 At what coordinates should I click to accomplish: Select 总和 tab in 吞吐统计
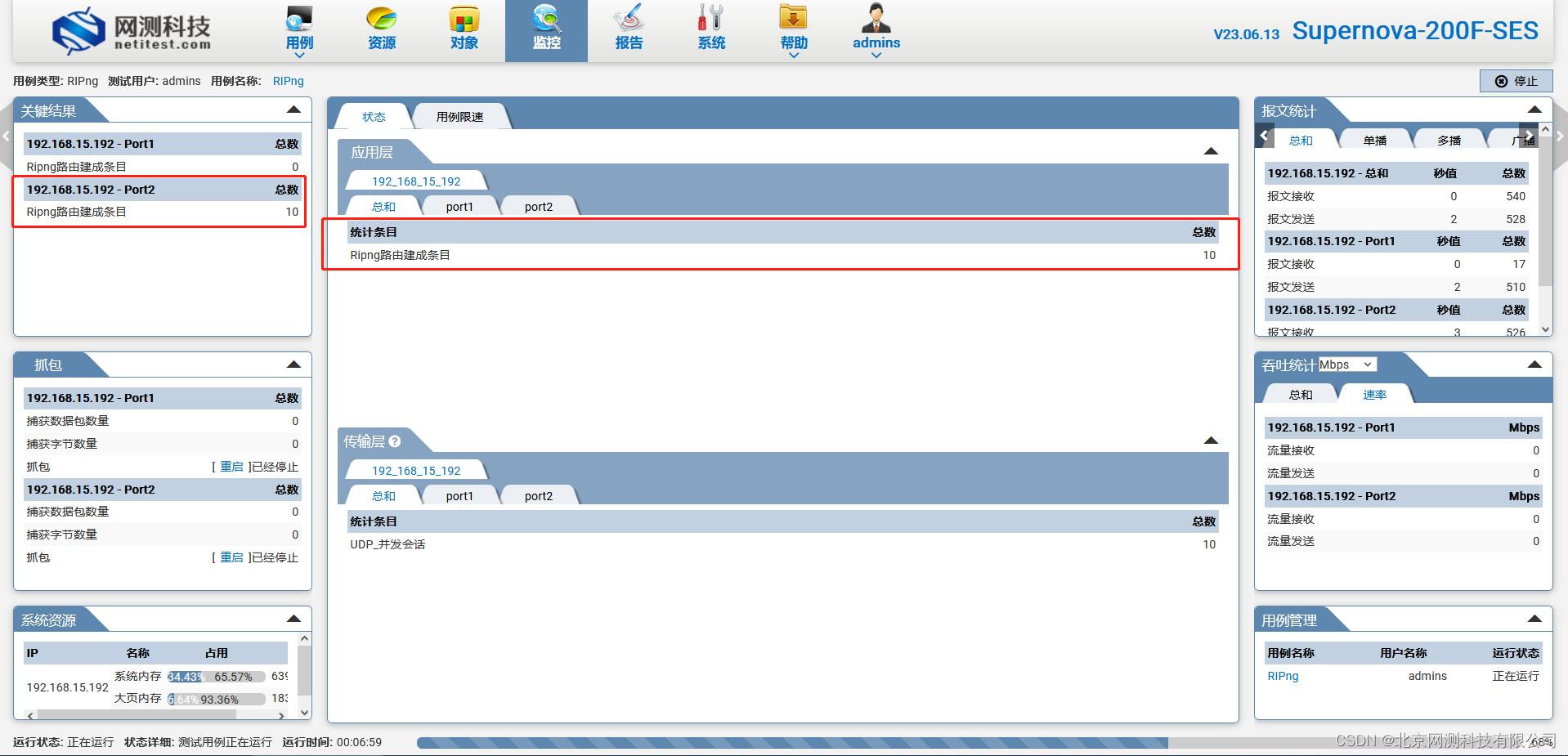click(x=1301, y=395)
